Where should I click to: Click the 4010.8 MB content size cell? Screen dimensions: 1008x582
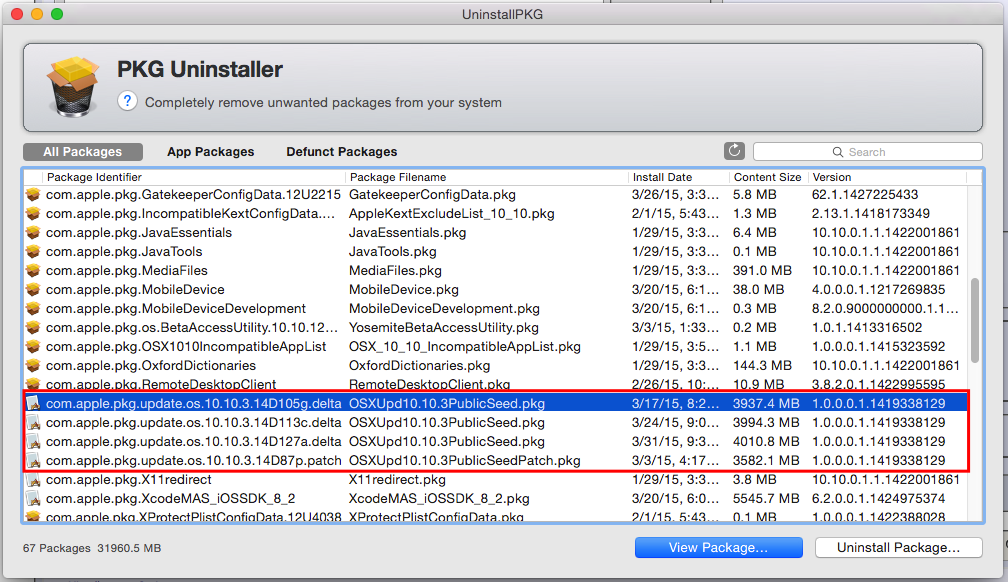[766, 441]
